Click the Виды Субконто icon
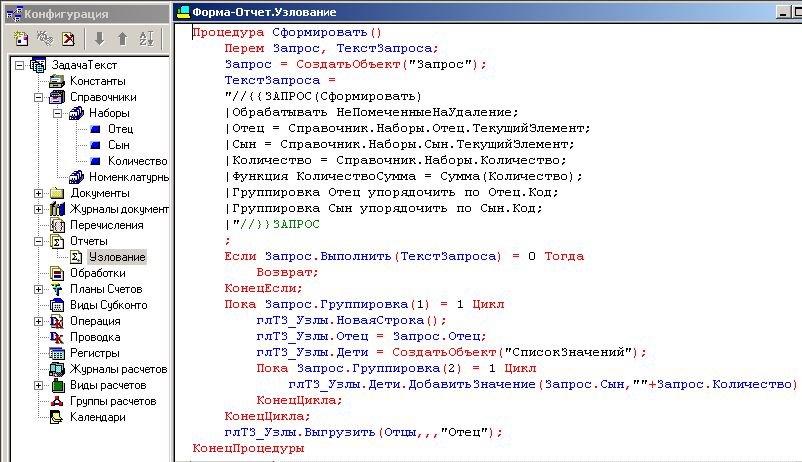 (57, 305)
